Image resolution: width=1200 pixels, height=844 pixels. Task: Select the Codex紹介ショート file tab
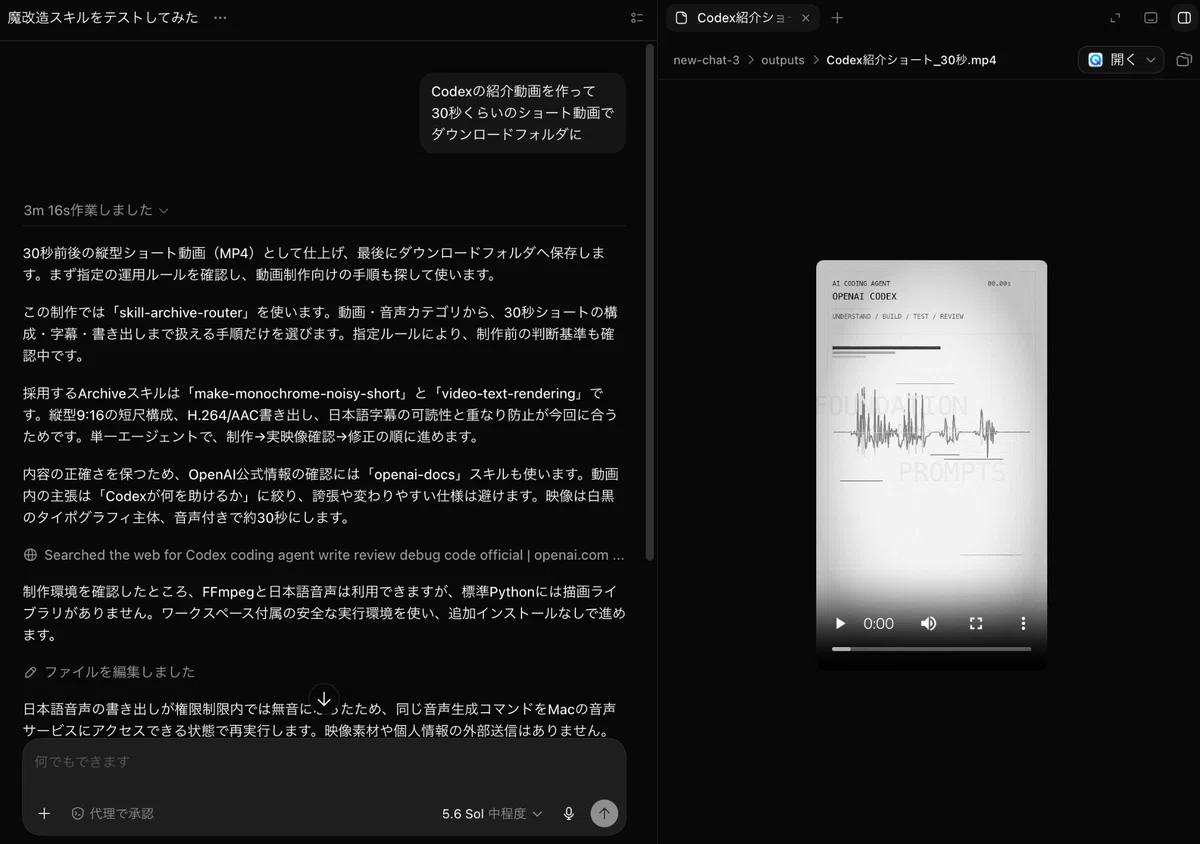coord(743,18)
